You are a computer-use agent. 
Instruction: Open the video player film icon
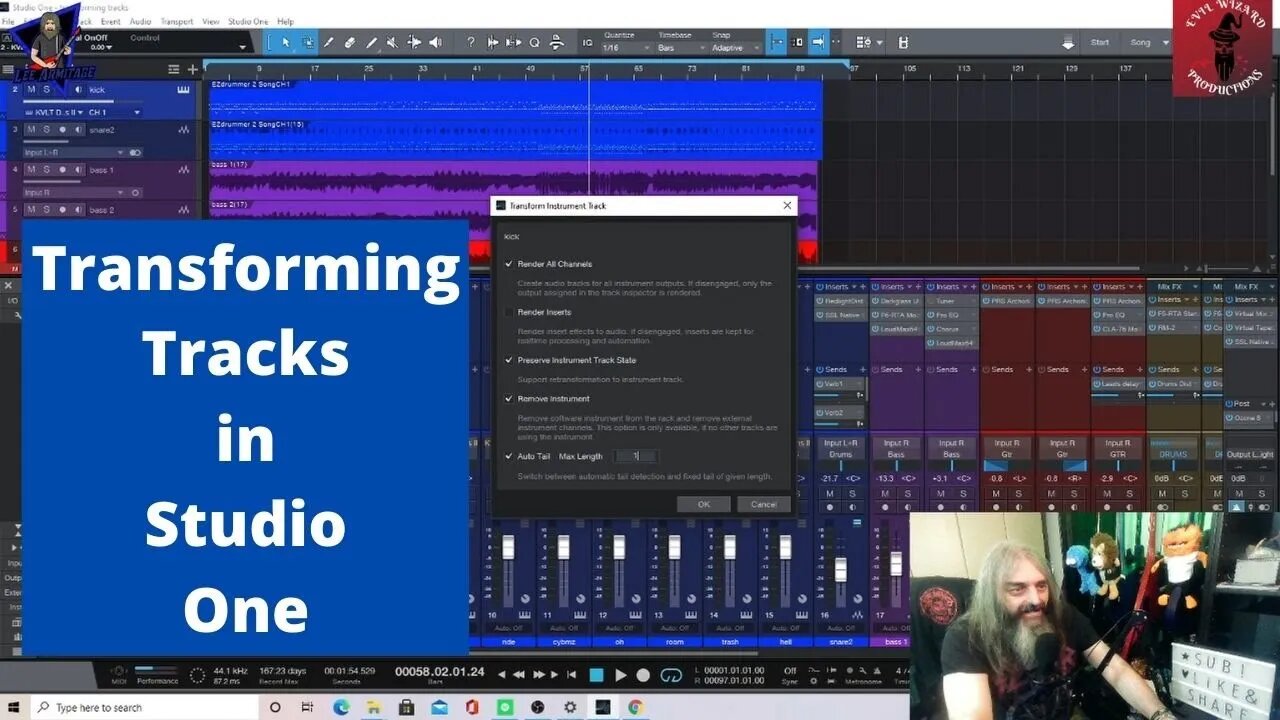click(903, 42)
